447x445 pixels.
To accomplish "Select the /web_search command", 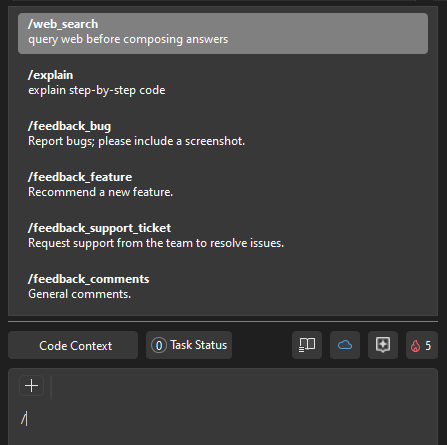I will (x=223, y=33).
